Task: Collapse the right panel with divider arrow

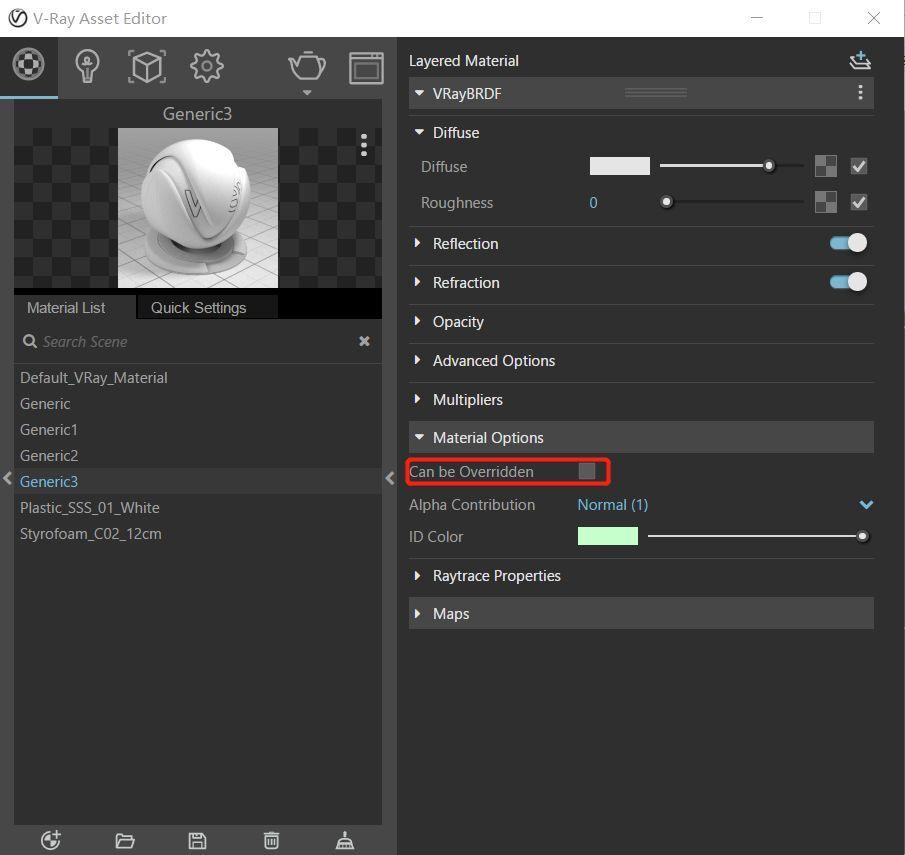Action: coord(390,478)
